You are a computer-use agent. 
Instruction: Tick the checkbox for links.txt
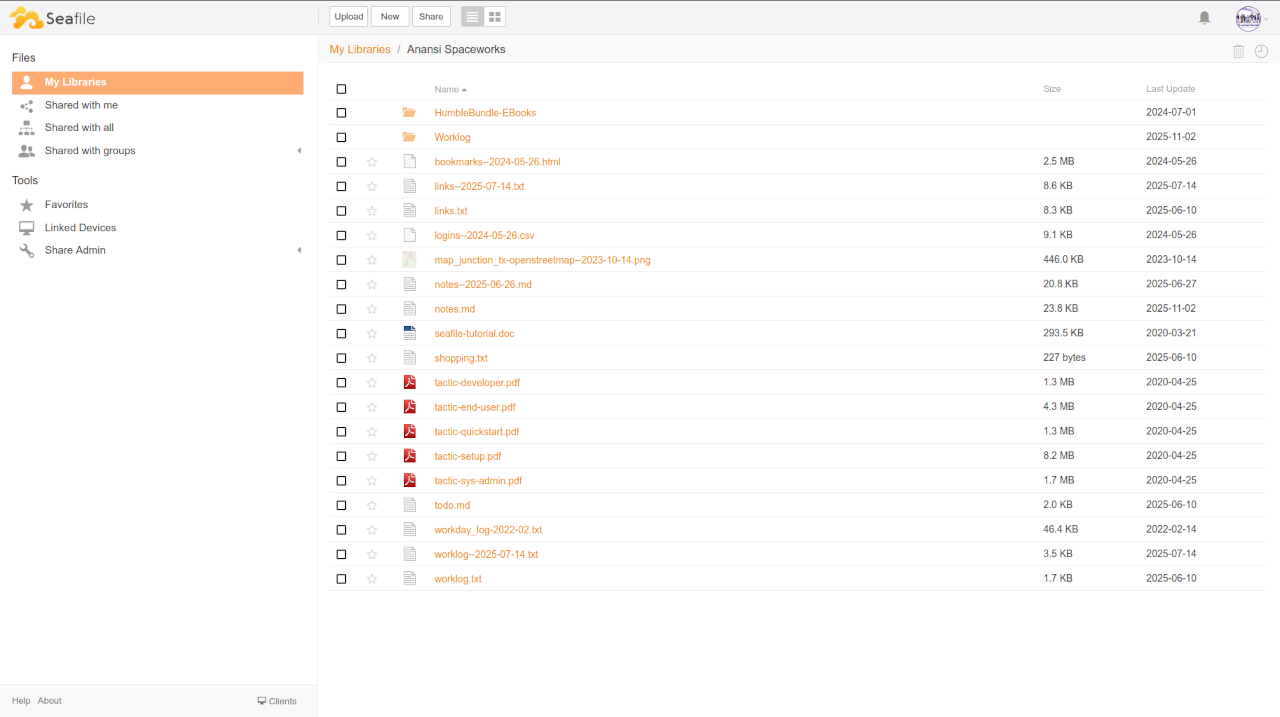(341, 211)
